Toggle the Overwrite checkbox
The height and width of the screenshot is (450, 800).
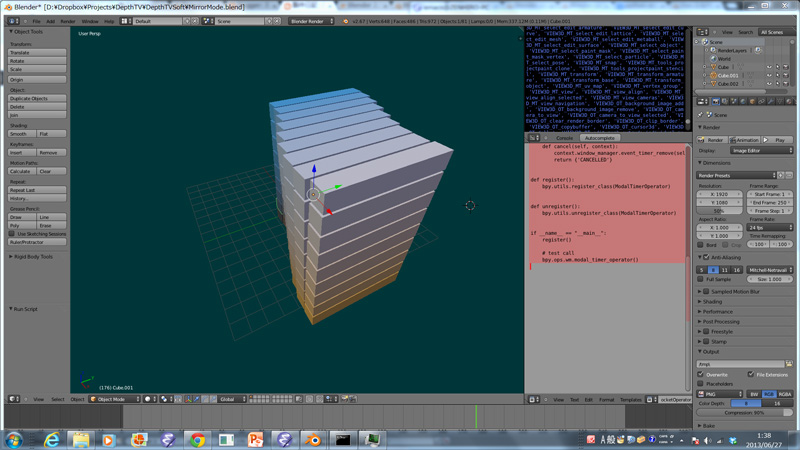pos(701,374)
